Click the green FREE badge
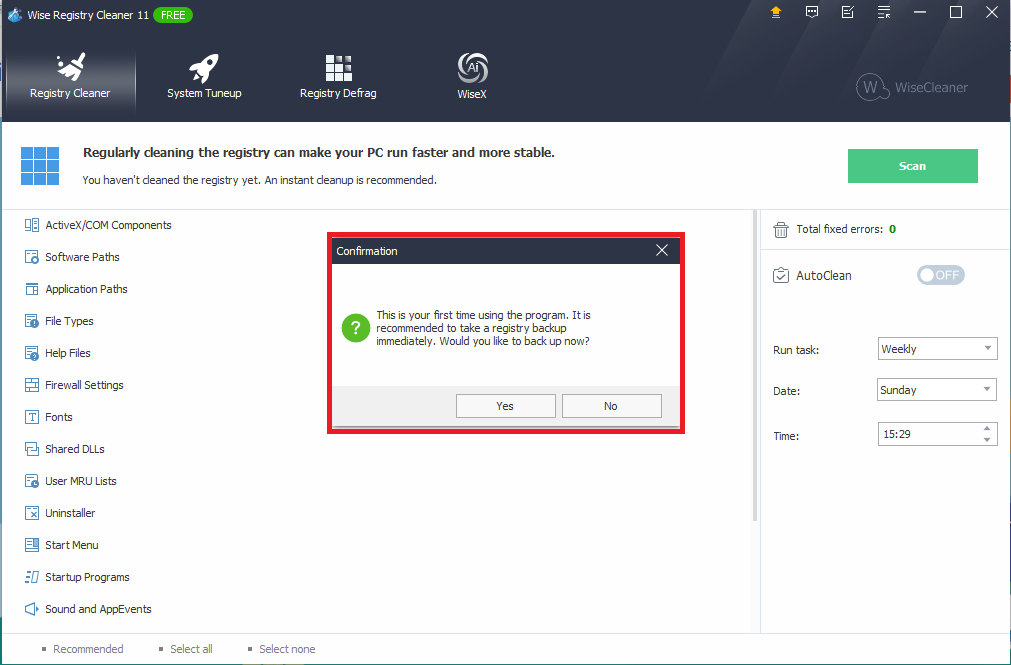1011x665 pixels. pyautogui.click(x=173, y=15)
